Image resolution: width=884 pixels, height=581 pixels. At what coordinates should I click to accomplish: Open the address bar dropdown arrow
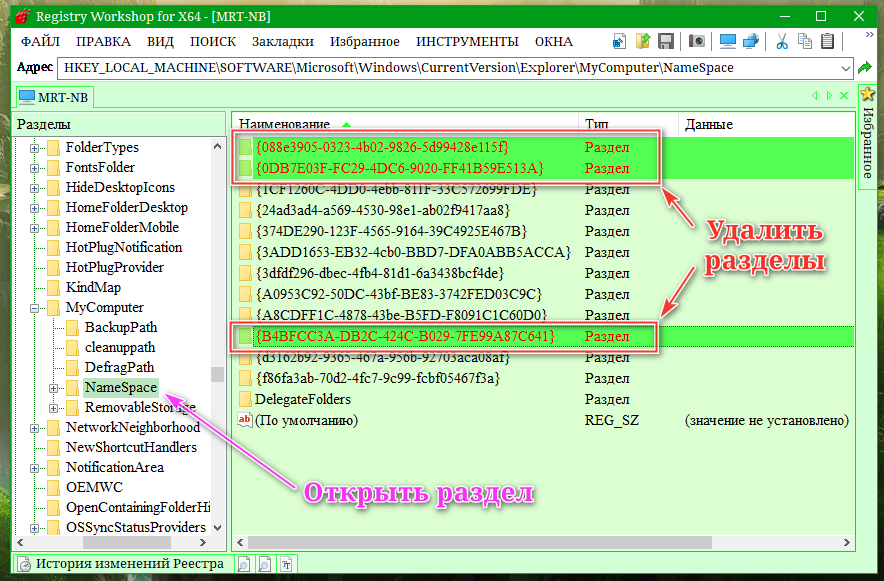pos(846,68)
